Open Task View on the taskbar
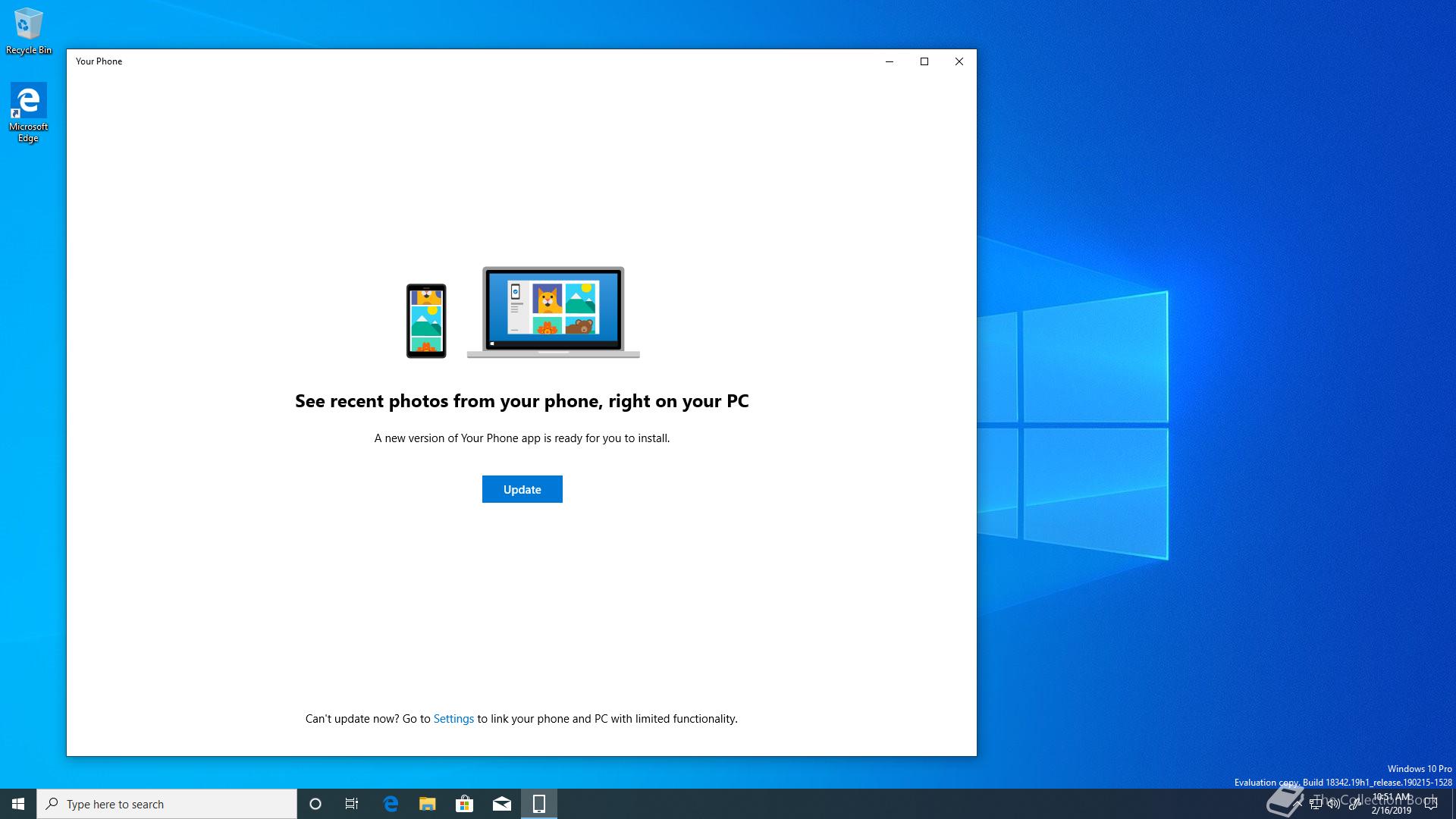Screen dimensions: 1456x819 point(352,804)
